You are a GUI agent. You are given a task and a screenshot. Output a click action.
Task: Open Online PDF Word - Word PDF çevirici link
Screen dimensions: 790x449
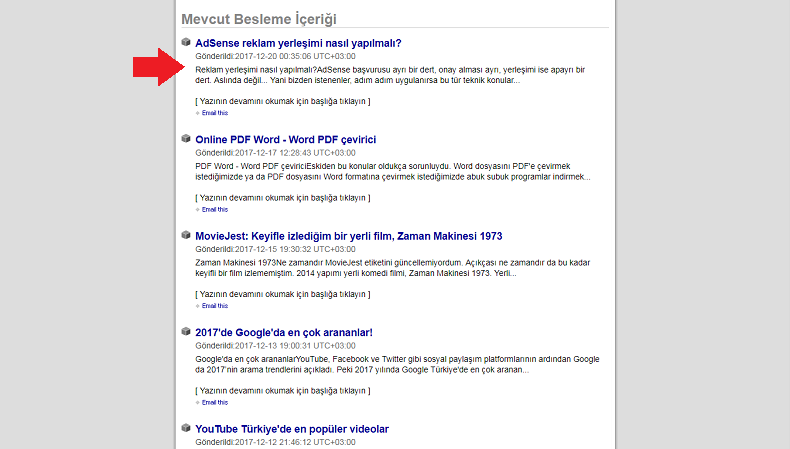pos(286,140)
